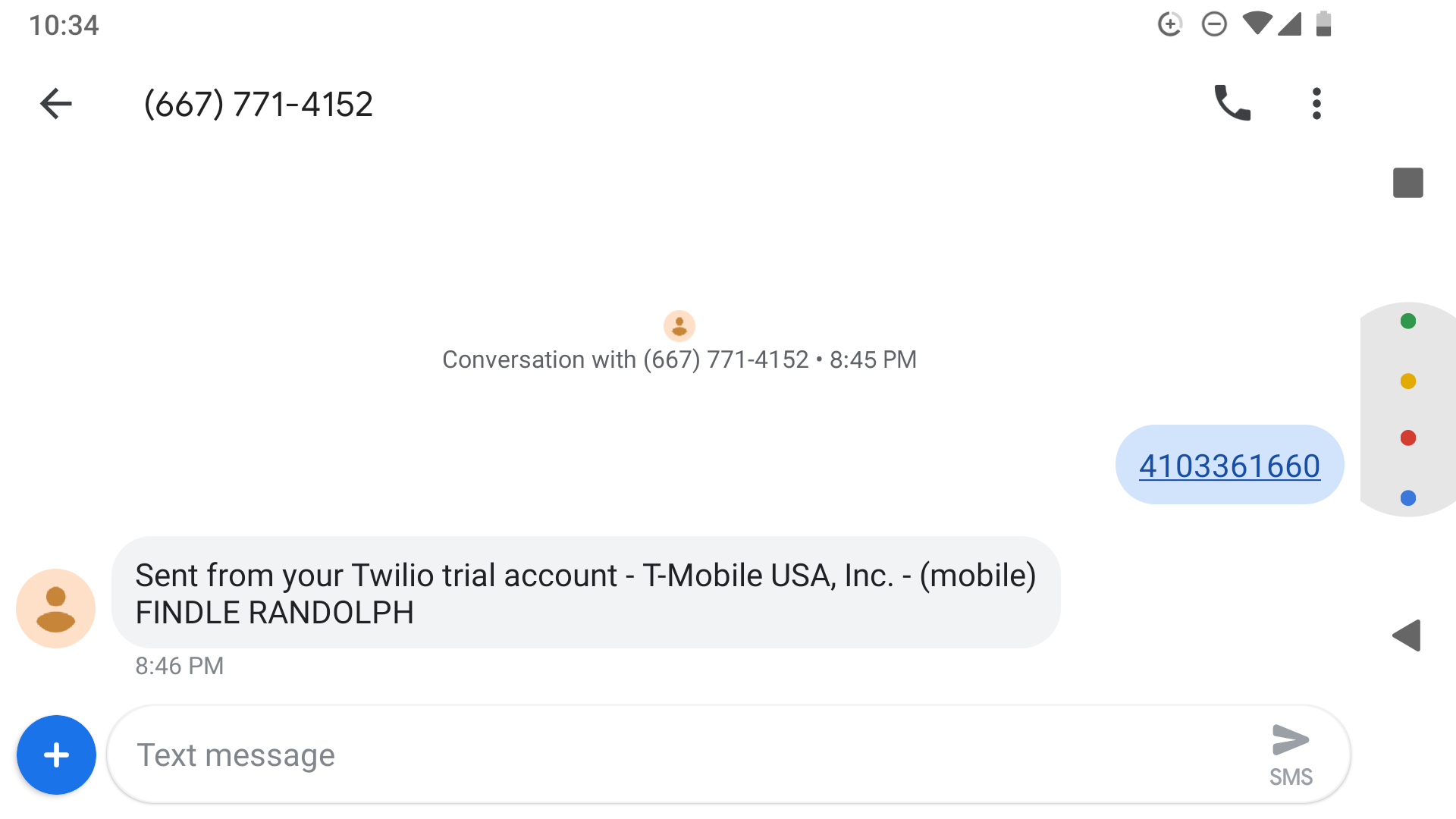Tap the blue dot in the side panel
This screenshot has width=1456, height=819.
click(1408, 498)
